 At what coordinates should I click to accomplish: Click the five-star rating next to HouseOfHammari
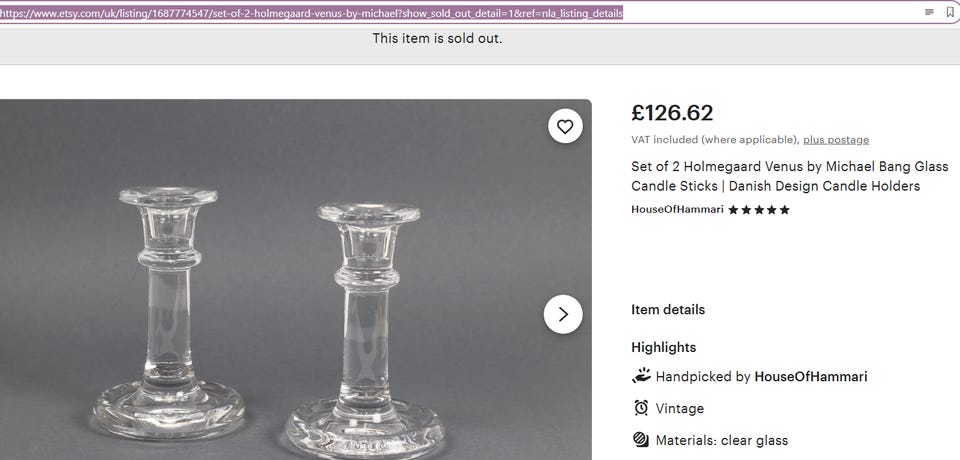coord(759,210)
